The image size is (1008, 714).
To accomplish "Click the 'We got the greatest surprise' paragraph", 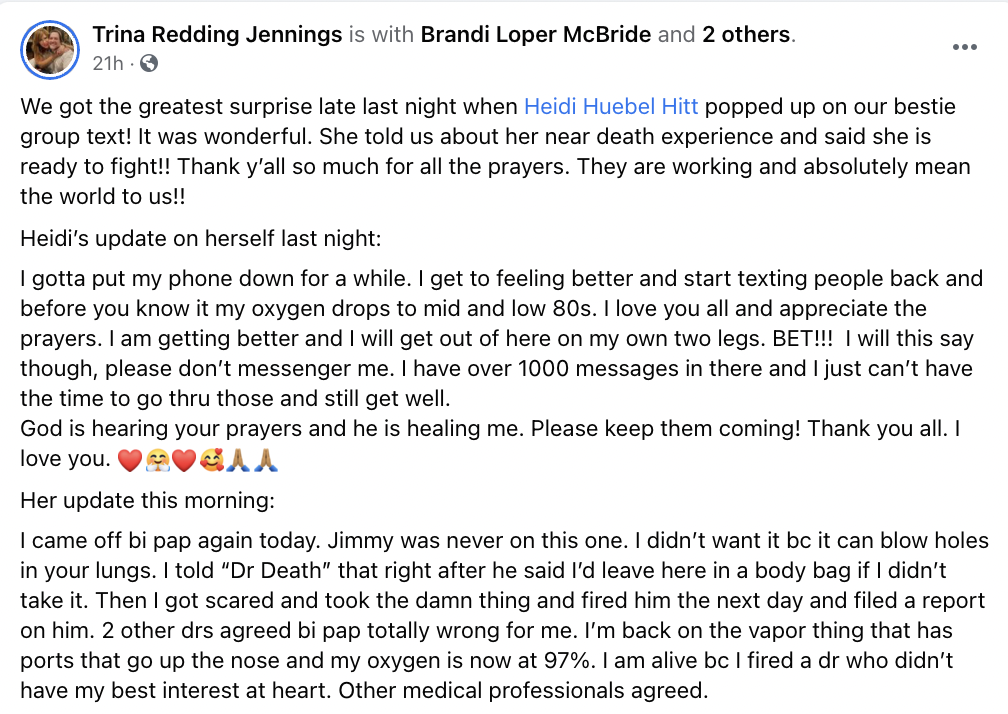I will pyautogui.click(x=495, y=151).
